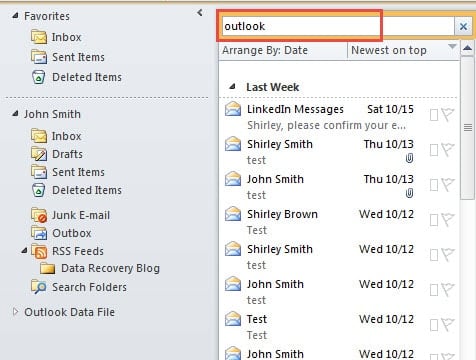
Task: Open arrangement options dropdown arrow
Action: [452, 46]
